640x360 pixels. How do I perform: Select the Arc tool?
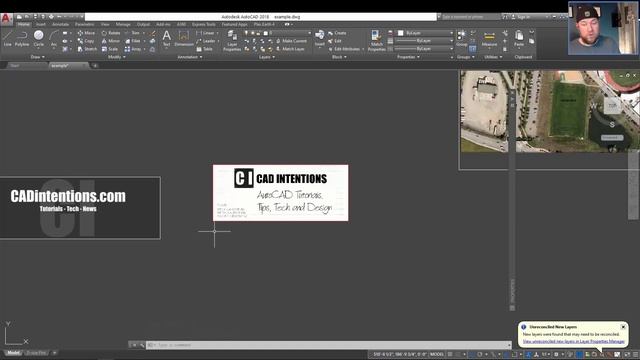point(53,39)
